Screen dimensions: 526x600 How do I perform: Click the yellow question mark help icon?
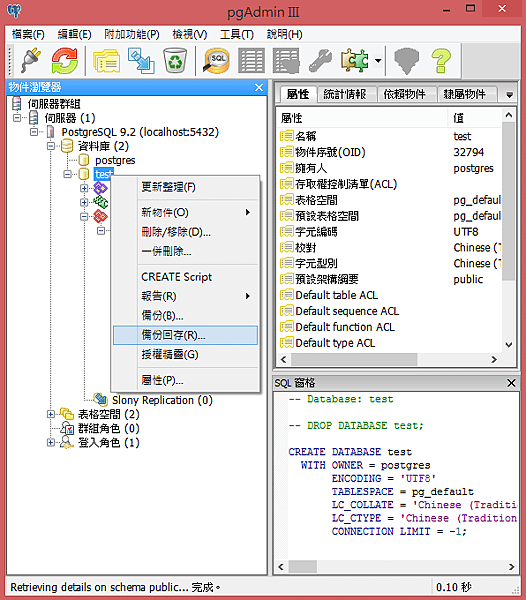point(441,60)
